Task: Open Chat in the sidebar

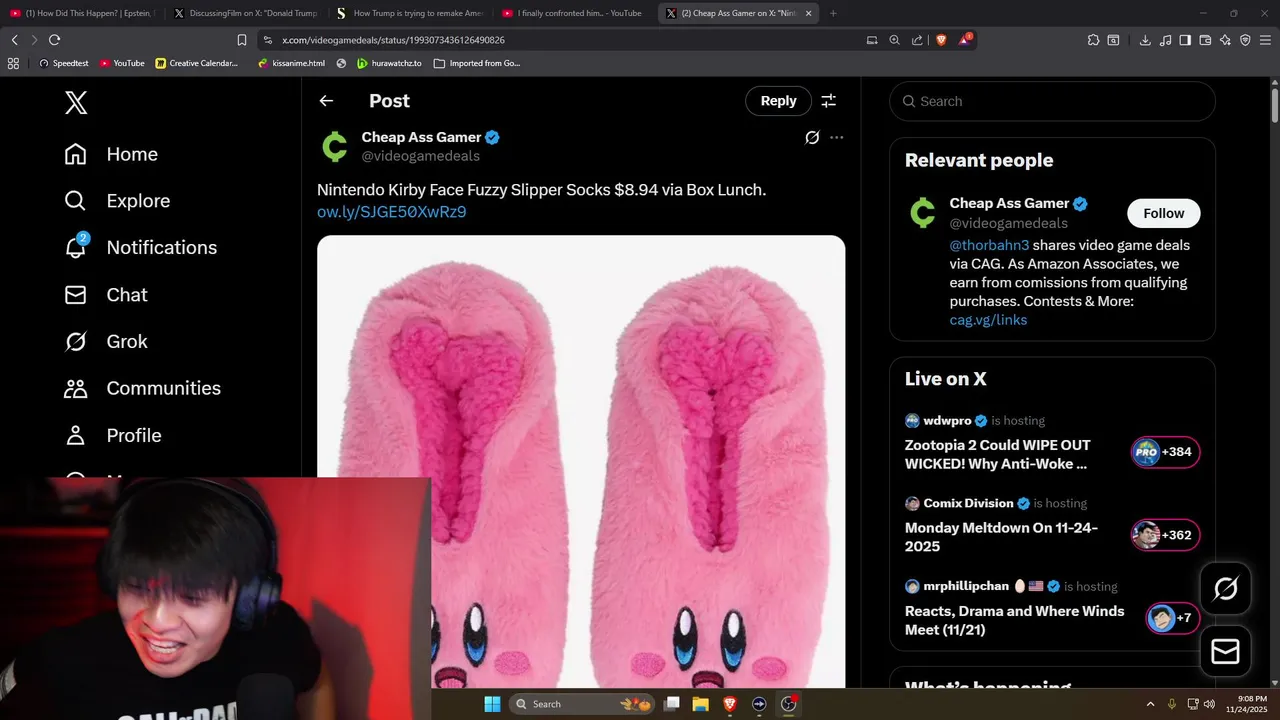Action: tap(106, 295)
